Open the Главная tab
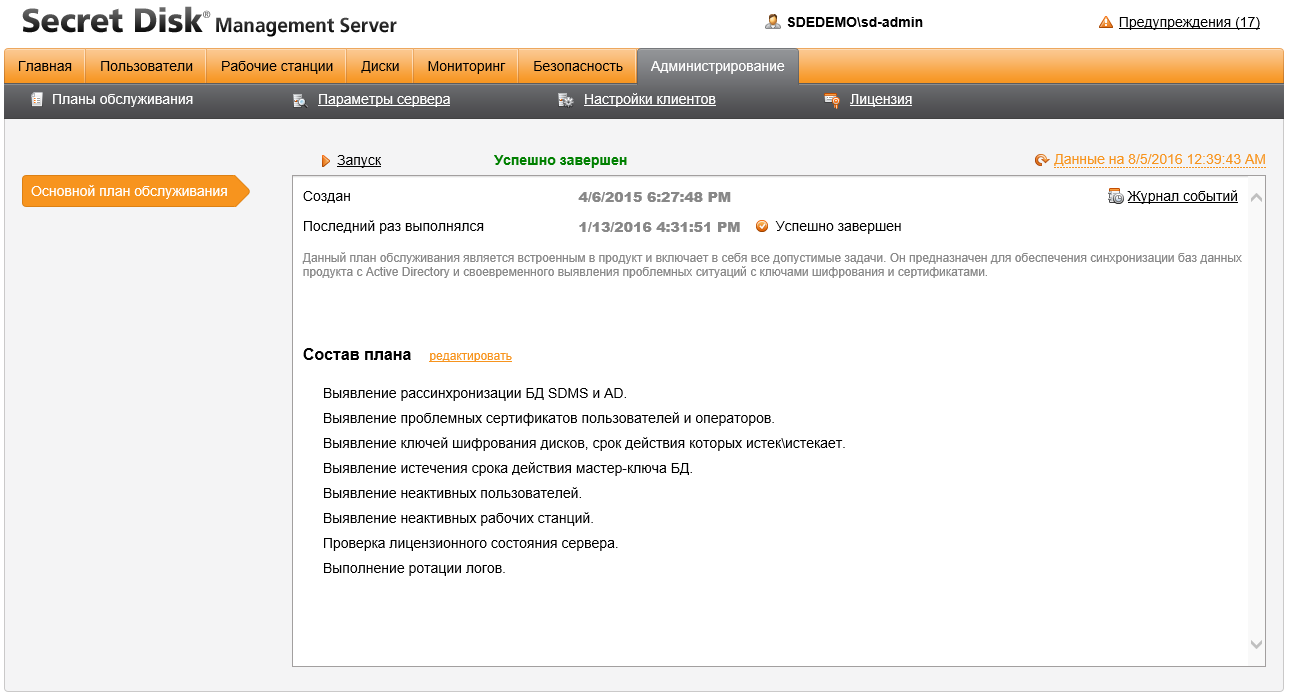The width and height of the screenshot is (1290, 695). (x=43, y=66)
